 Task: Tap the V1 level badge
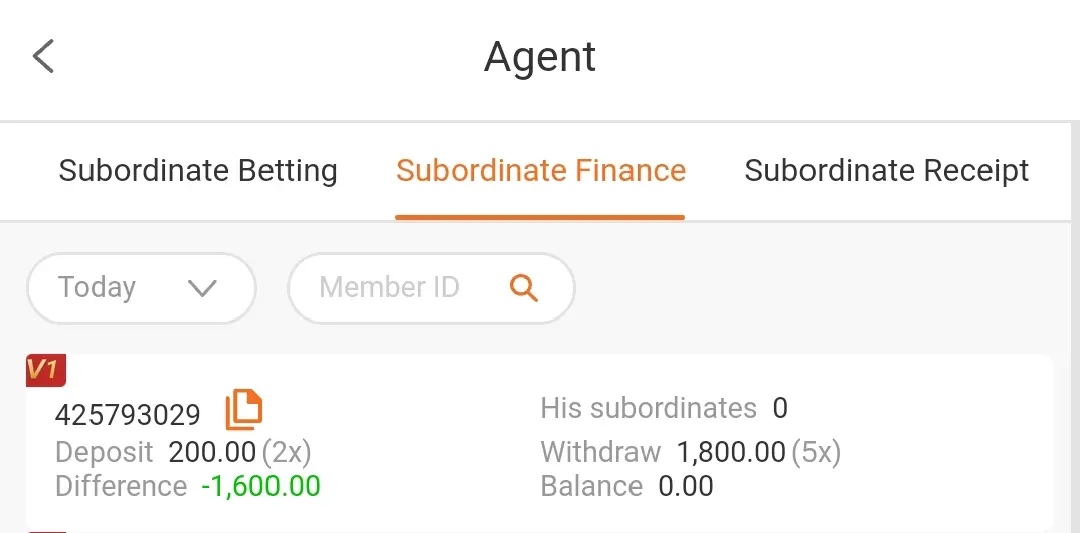45,370
